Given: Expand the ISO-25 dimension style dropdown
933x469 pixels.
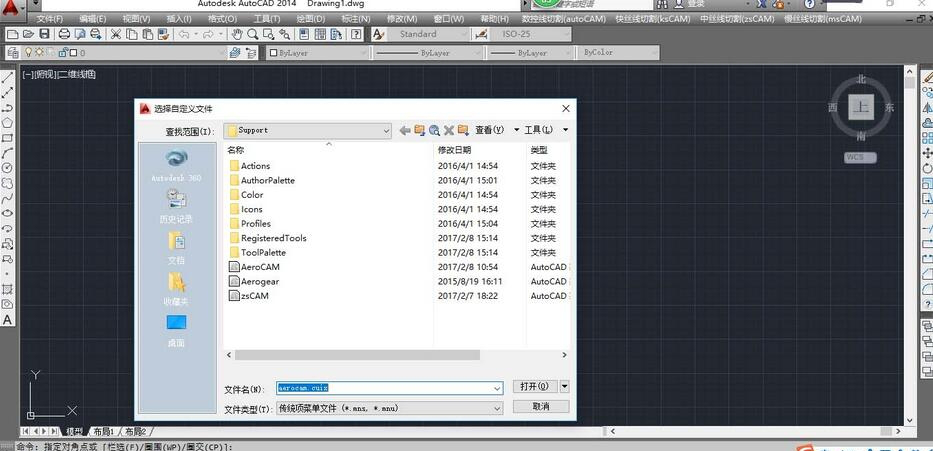Looking at the screenshot, I should (565, 35).
